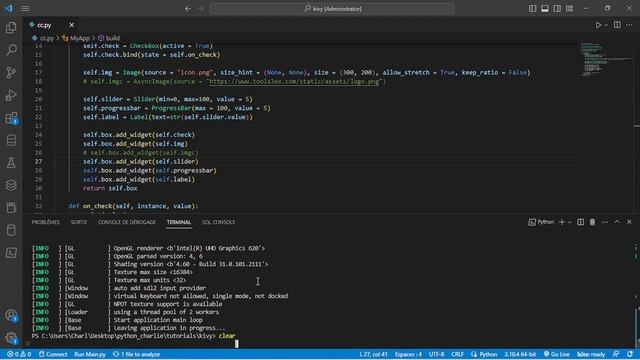Open editor more actions ellipsis
This screenshot has height=360, width=640.
[x=629, y=25]
